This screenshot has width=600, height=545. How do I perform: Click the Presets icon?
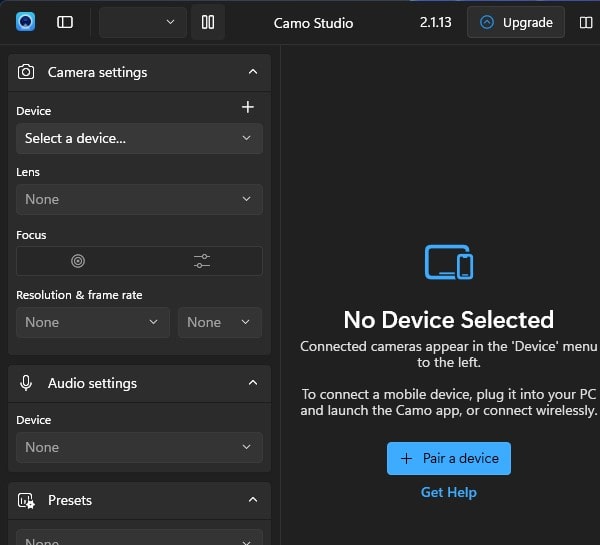tap(26, 501)
